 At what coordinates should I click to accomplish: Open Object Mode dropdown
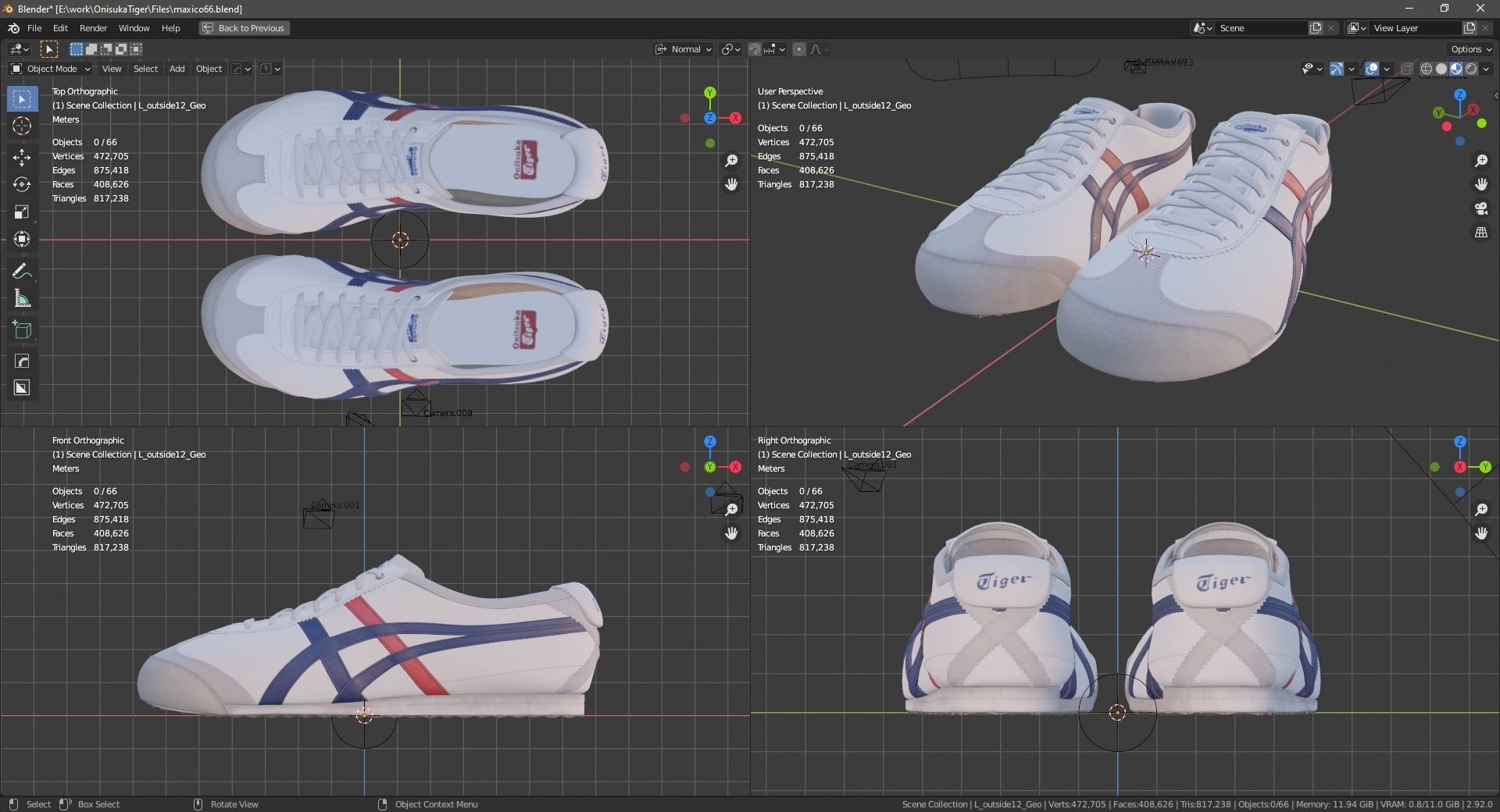51,69
